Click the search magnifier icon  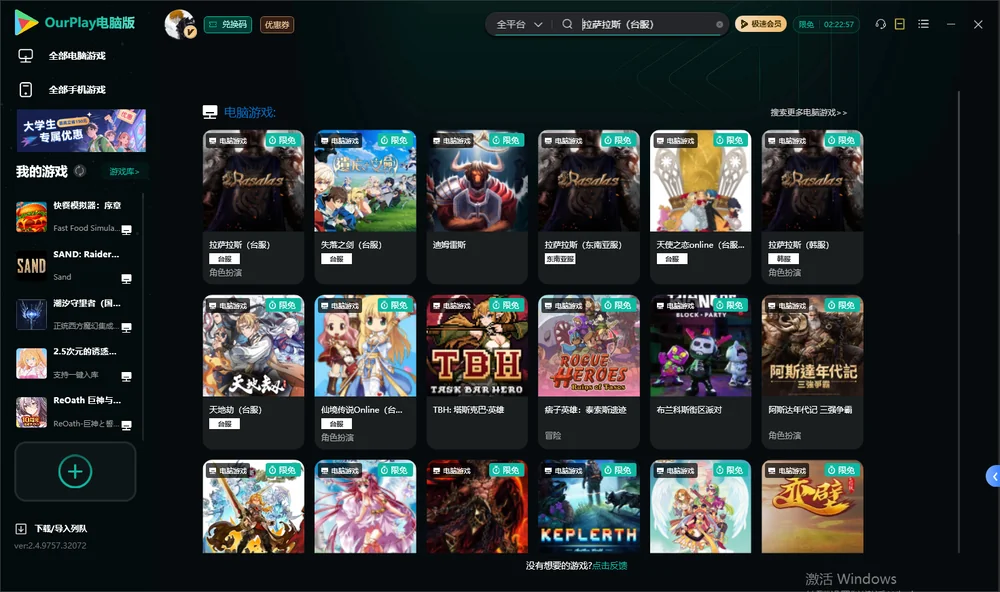567,24
